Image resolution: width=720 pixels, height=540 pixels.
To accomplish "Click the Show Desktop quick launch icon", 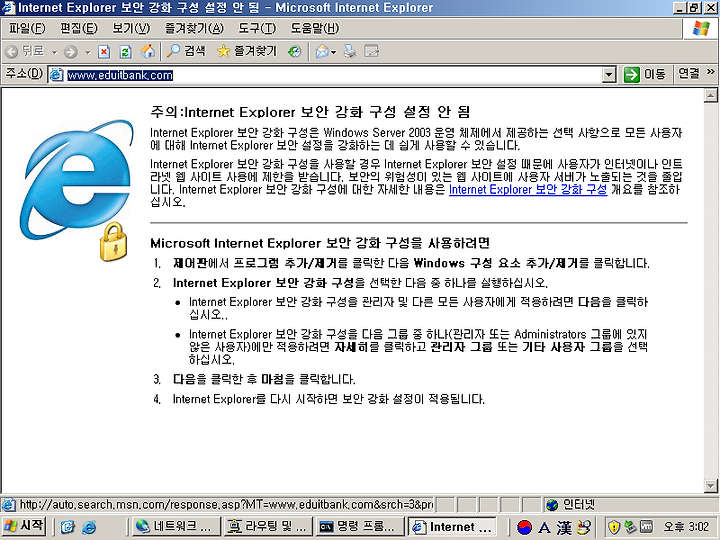I will point(68,527).
